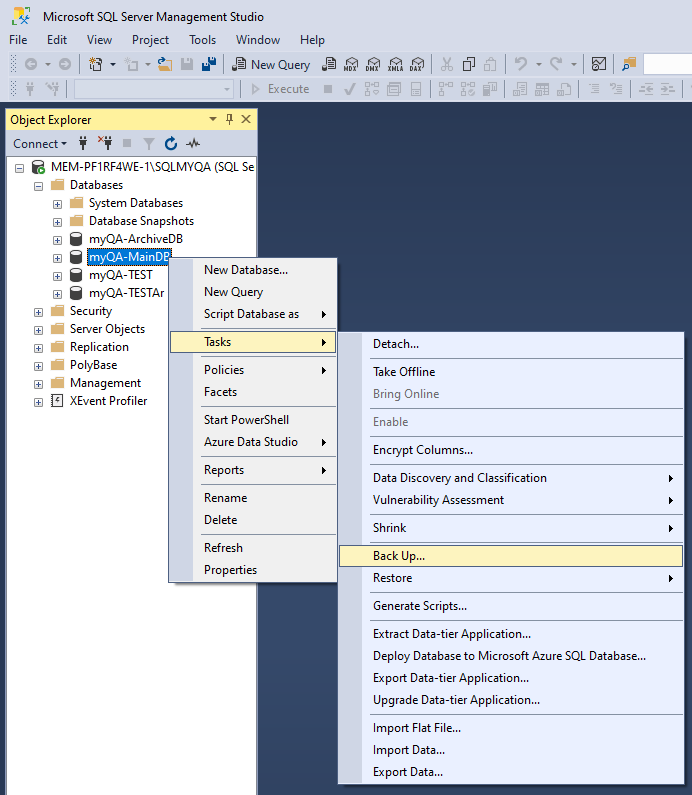Image resolution: width=692 pixels, height=795 pixels.
Task: Open the Shrink submenu
Action: click(x=511, y=528)
